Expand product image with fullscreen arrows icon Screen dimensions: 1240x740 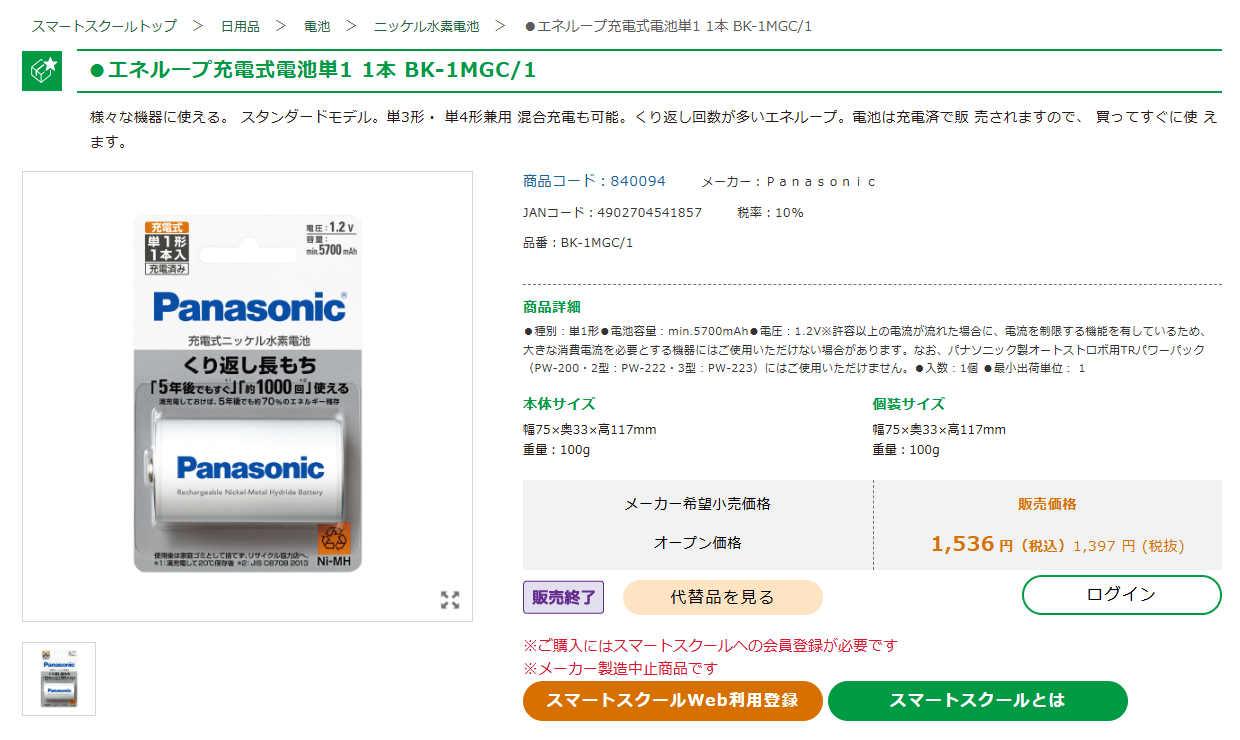click(450, 600)
